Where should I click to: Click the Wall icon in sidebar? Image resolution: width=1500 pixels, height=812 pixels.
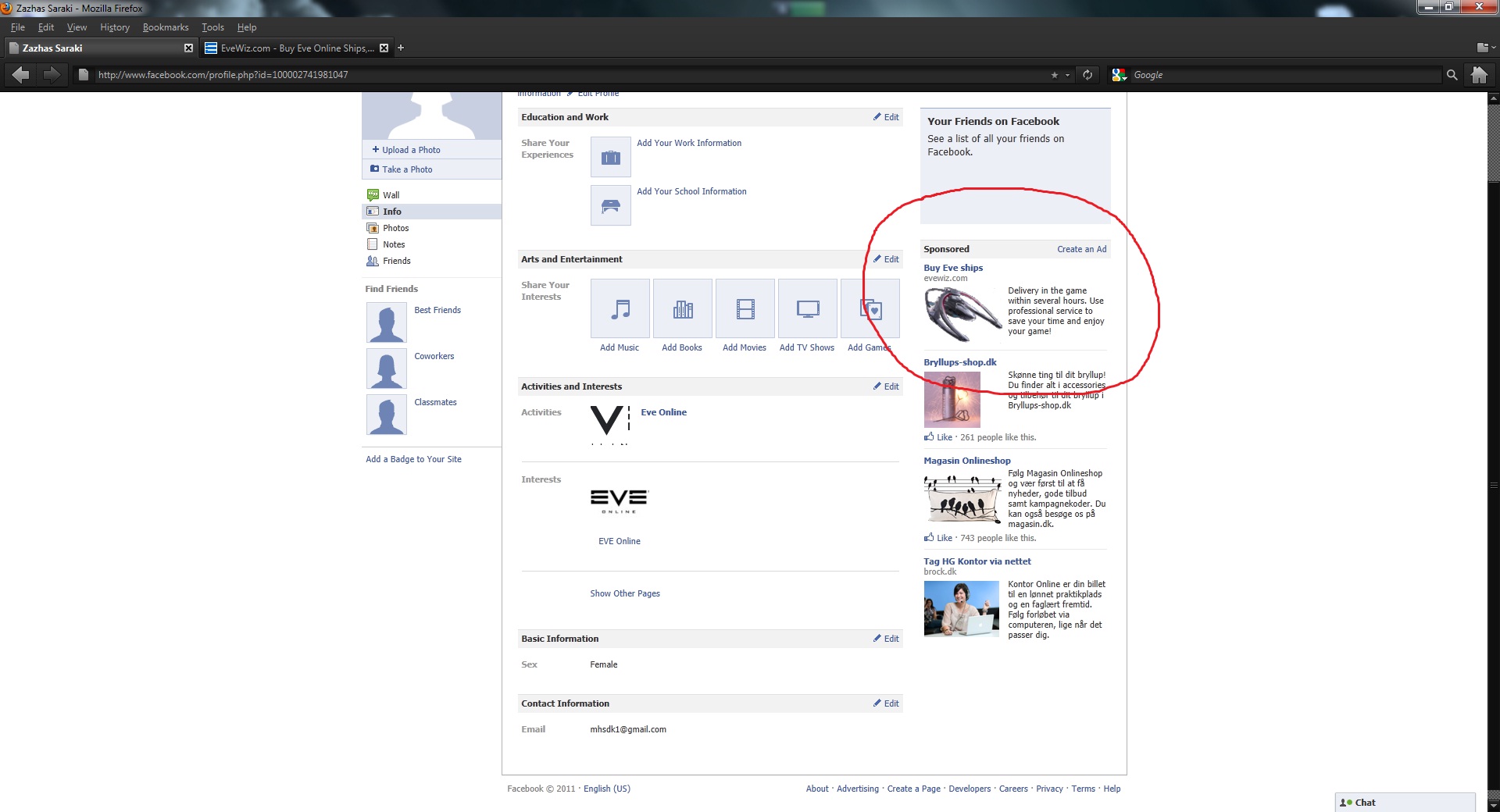[x=373, y=195]
